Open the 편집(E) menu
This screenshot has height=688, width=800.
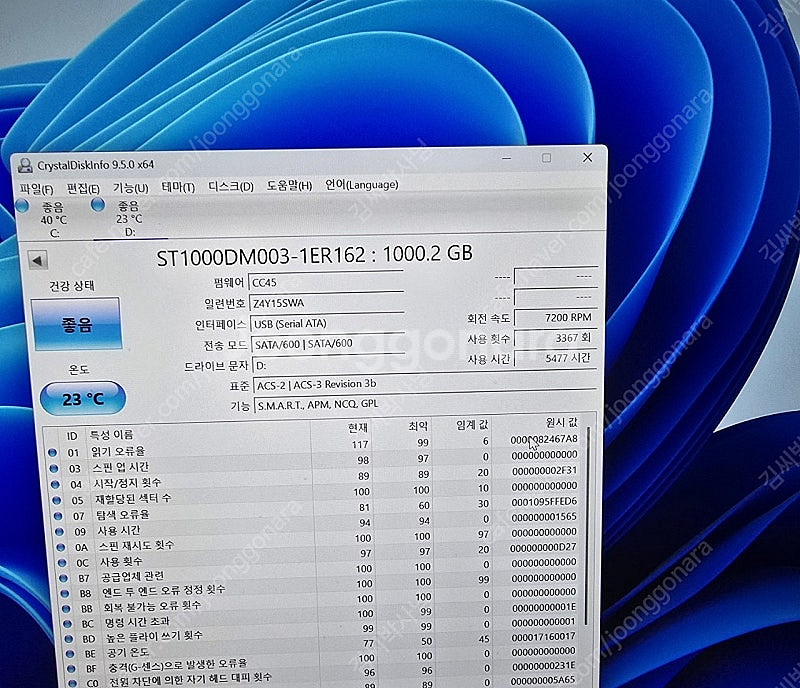pyautogui.click(x=83, y=189)
